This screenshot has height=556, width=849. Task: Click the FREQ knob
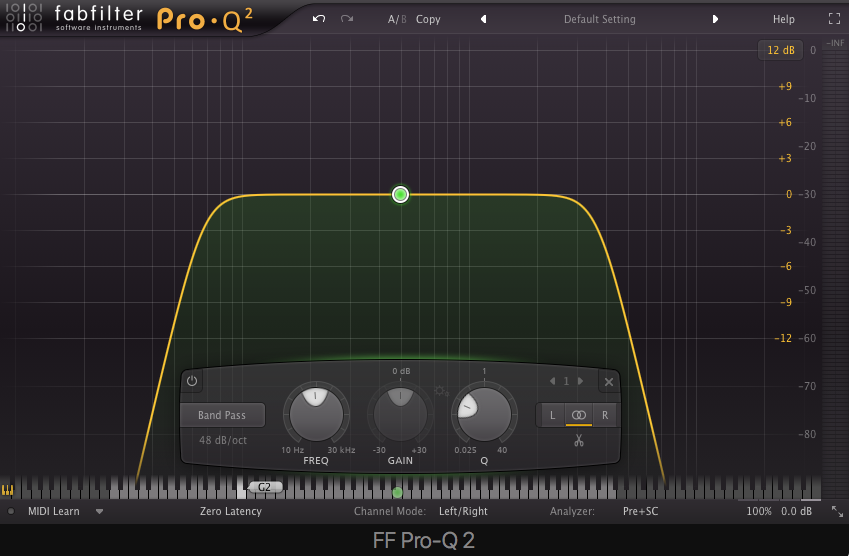click(316, 414)
